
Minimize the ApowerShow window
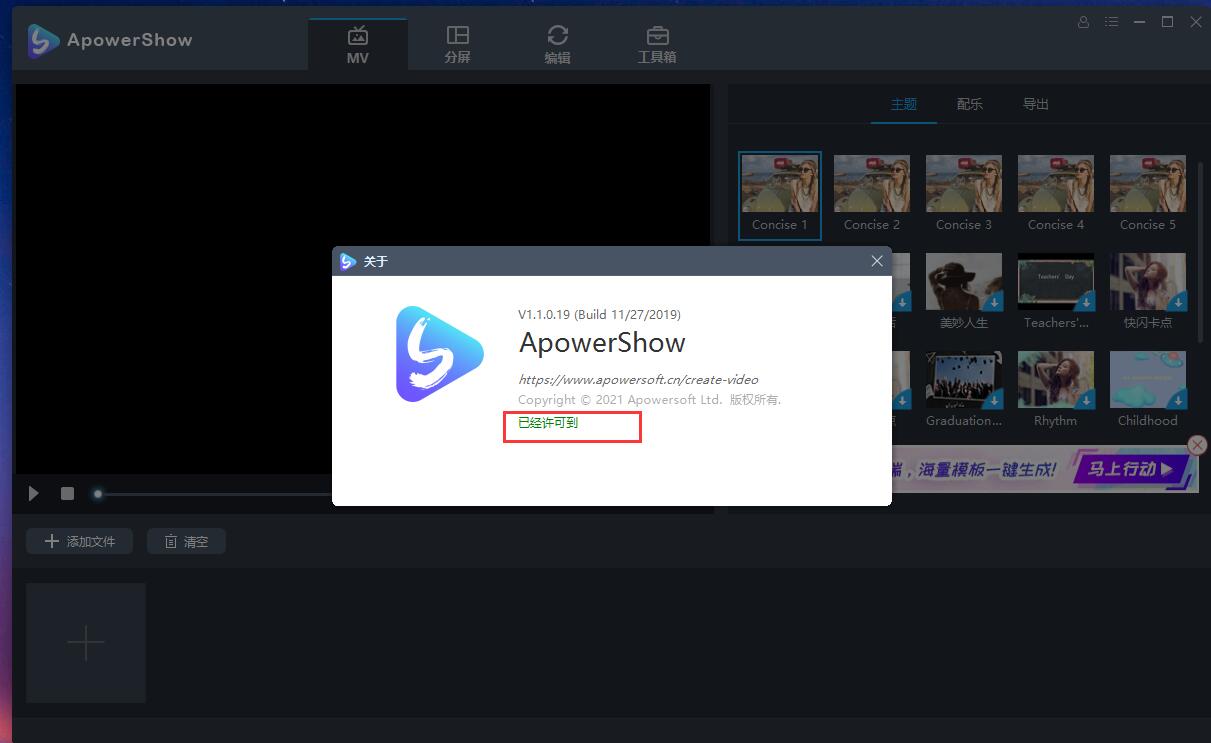point(1139,22)
